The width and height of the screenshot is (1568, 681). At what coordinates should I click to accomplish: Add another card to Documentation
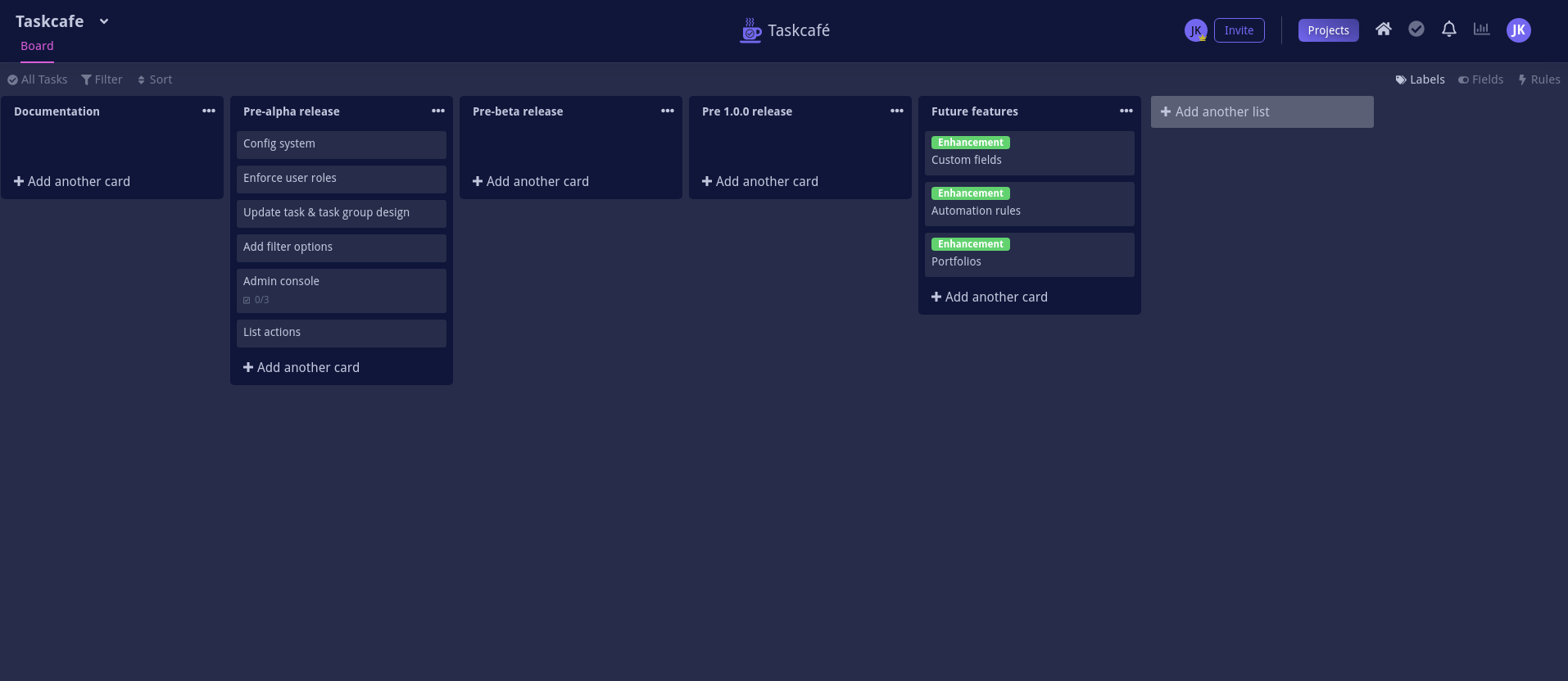click(x=72, y=181)
